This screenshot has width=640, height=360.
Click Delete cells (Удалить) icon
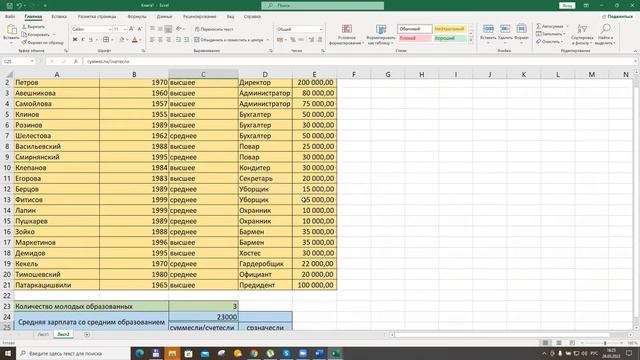[505, 29]
